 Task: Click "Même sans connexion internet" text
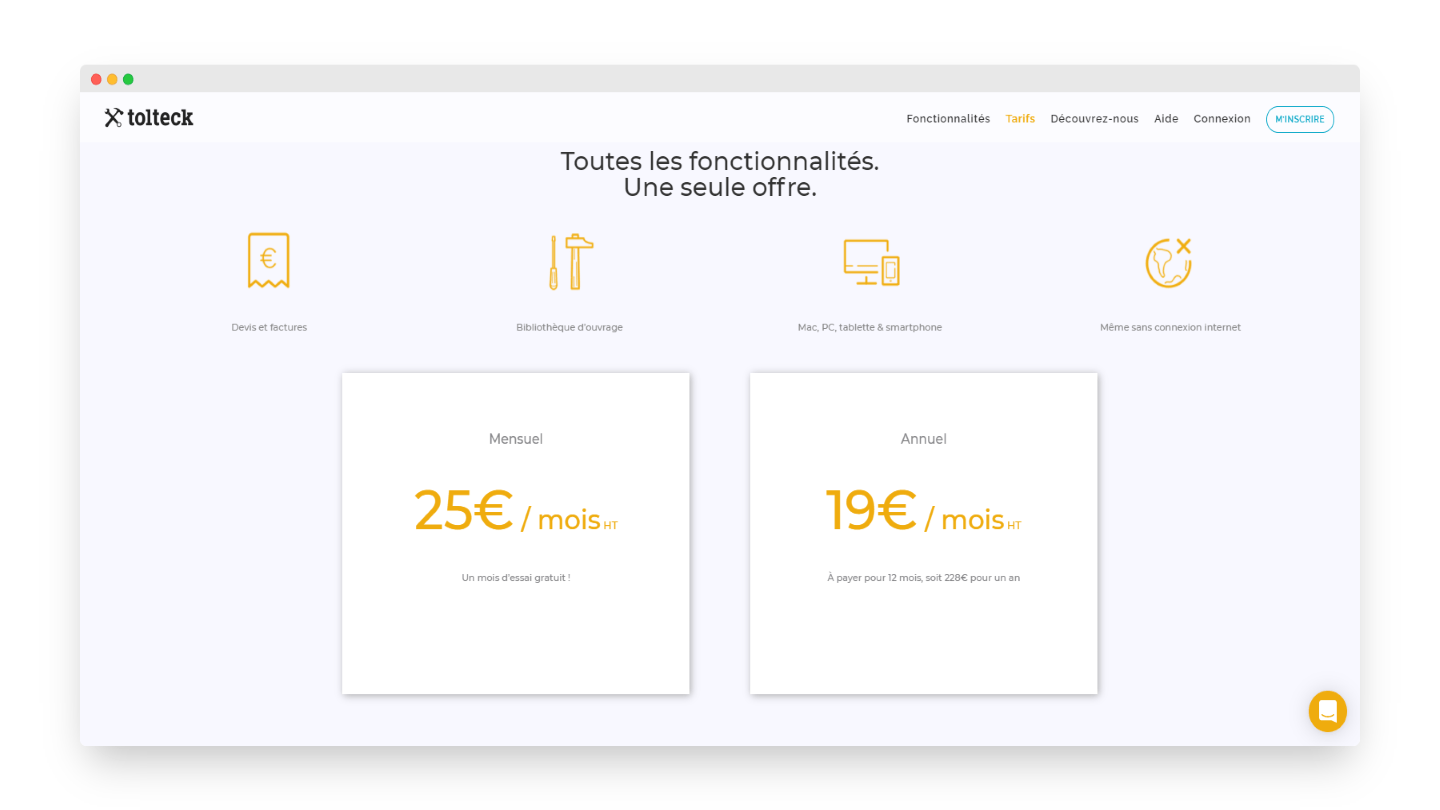click(1170, 327)
